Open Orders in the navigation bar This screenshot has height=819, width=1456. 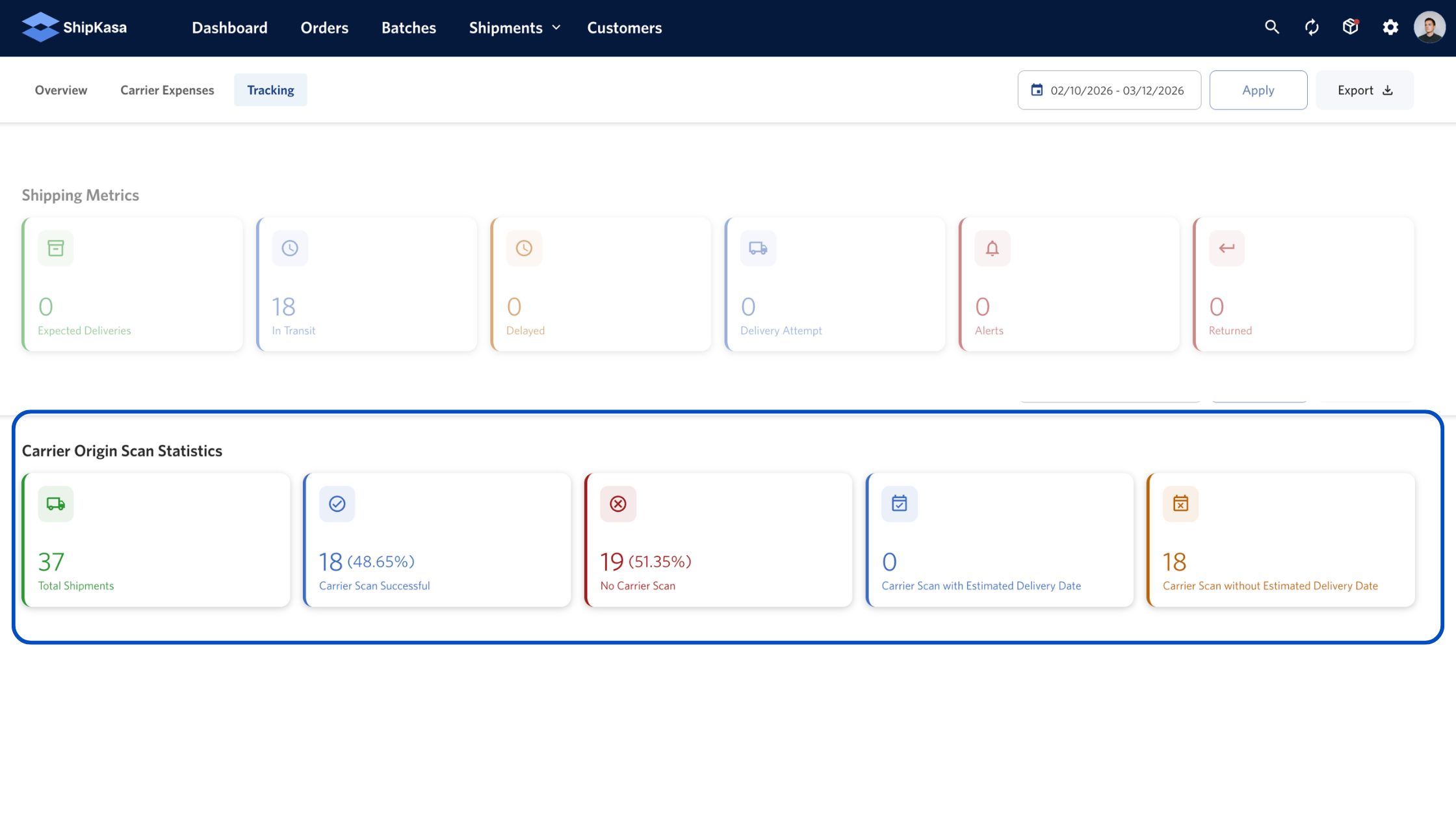[x=324, y=28]
